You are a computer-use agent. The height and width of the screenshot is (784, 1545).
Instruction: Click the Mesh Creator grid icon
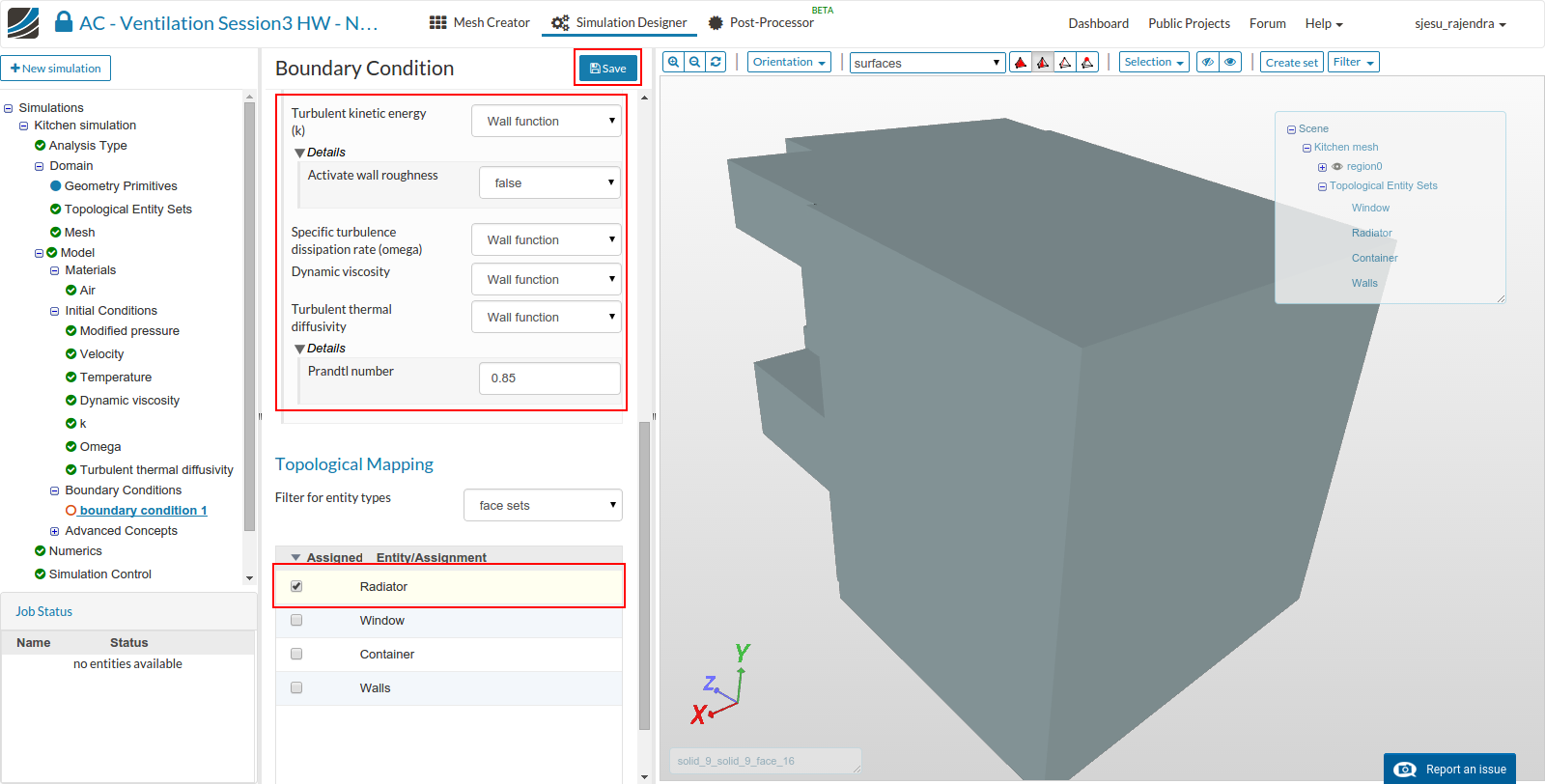point(438,22)
